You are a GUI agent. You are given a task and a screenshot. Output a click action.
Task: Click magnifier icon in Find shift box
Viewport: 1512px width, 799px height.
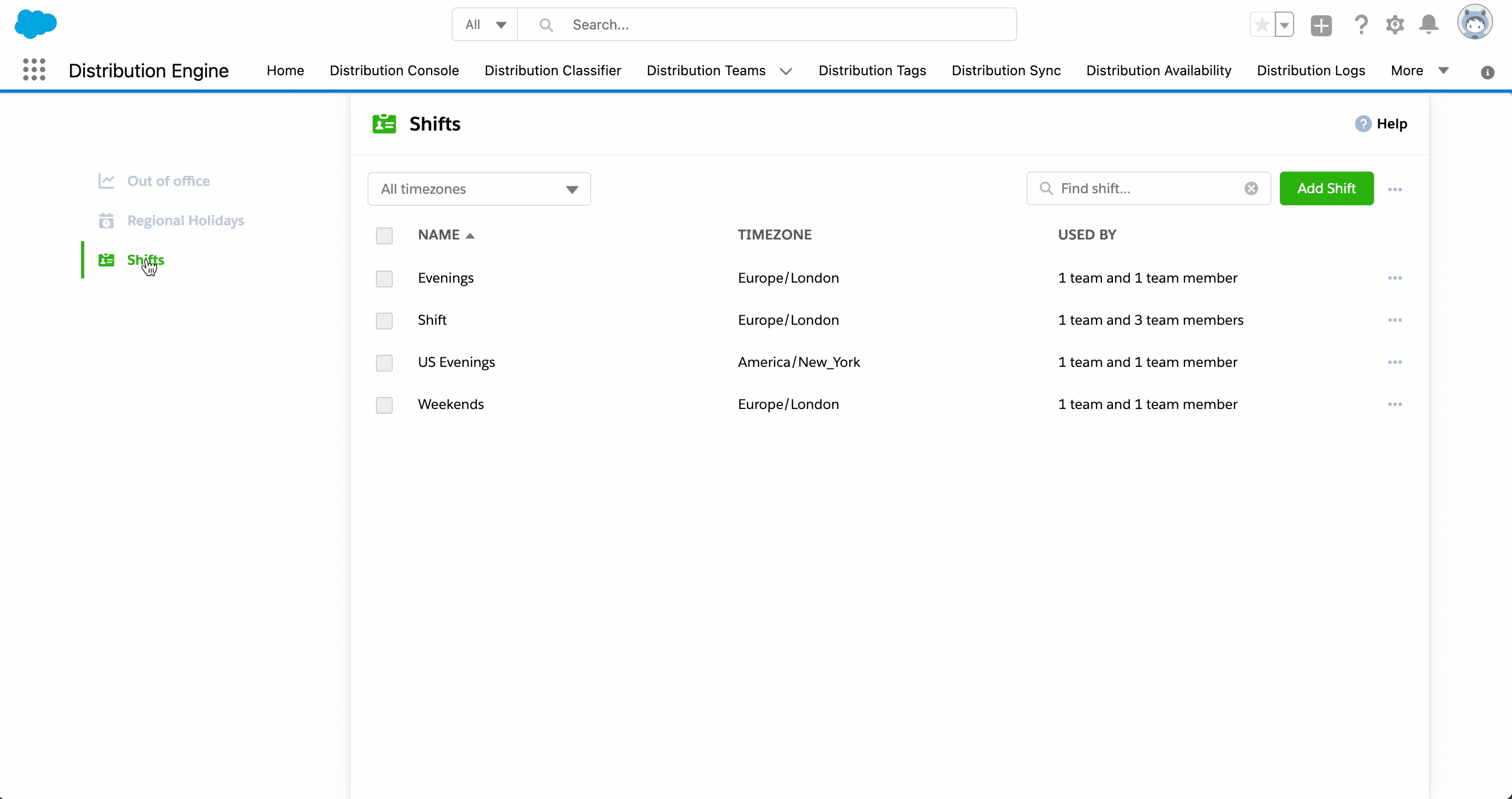tap(1046, 188)
